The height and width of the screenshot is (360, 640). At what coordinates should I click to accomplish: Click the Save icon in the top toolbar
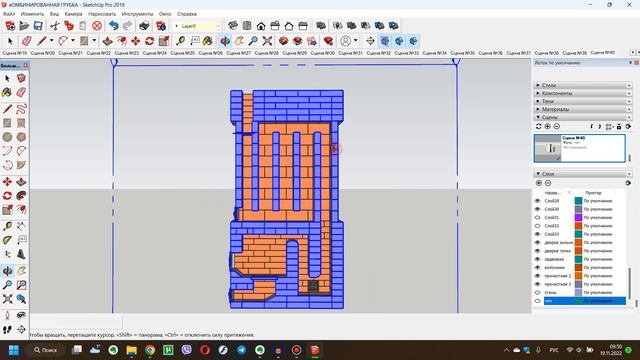tap(38, 26)
